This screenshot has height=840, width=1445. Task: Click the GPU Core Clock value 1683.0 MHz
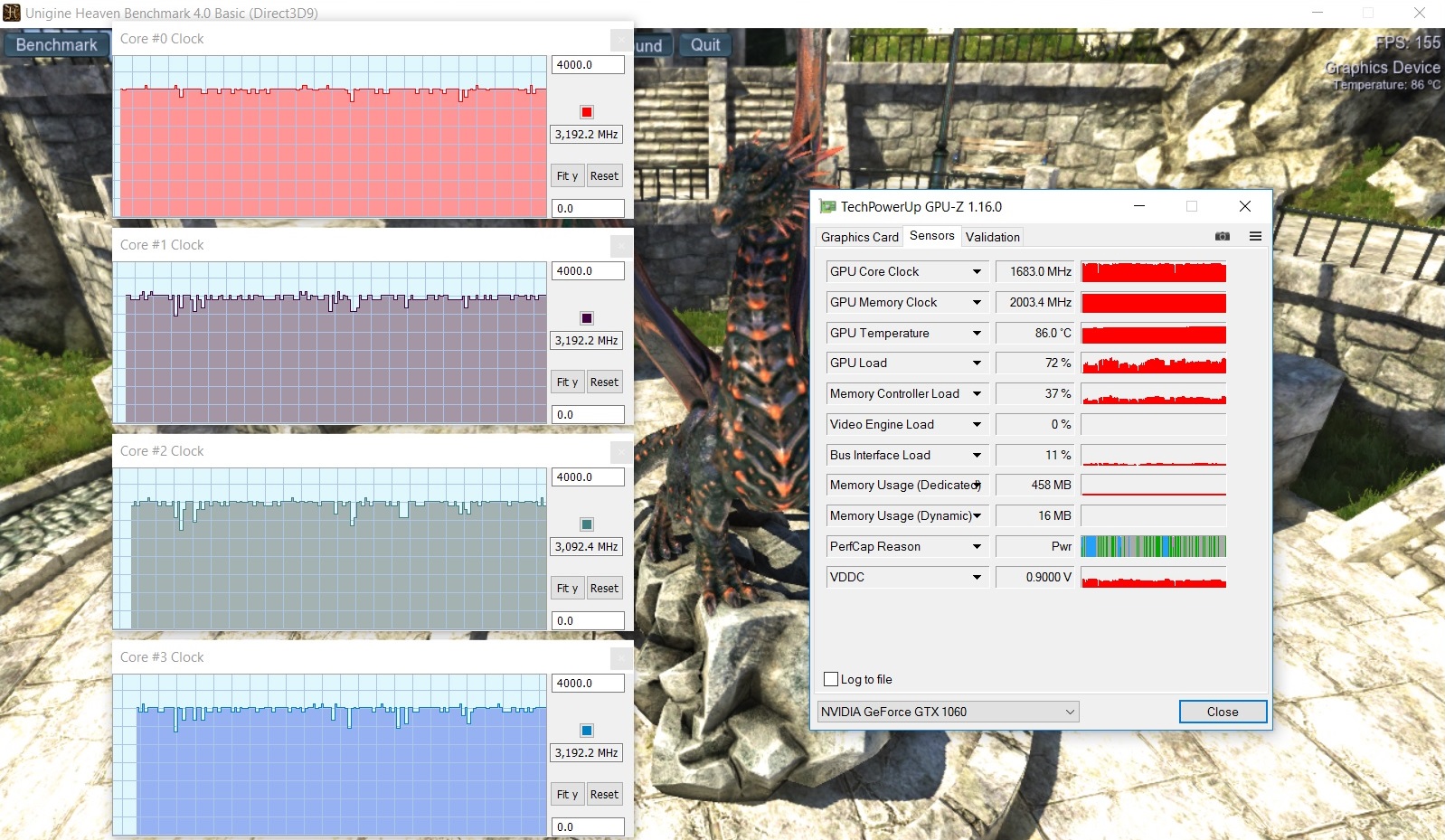[1035, 271]
